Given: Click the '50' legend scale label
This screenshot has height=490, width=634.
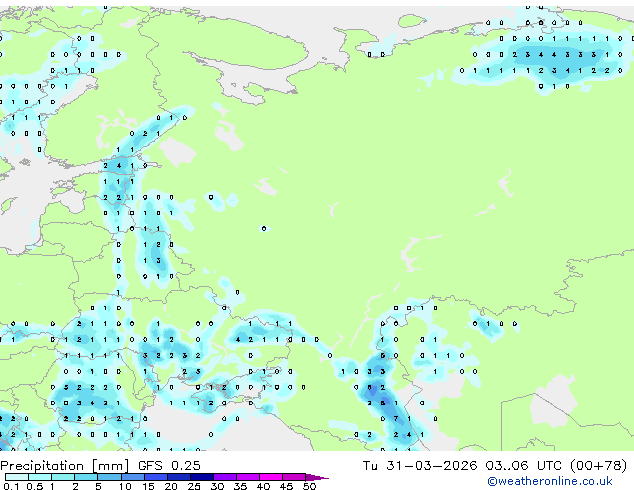Looking at the screenshot, I should (x=309, y=486).
